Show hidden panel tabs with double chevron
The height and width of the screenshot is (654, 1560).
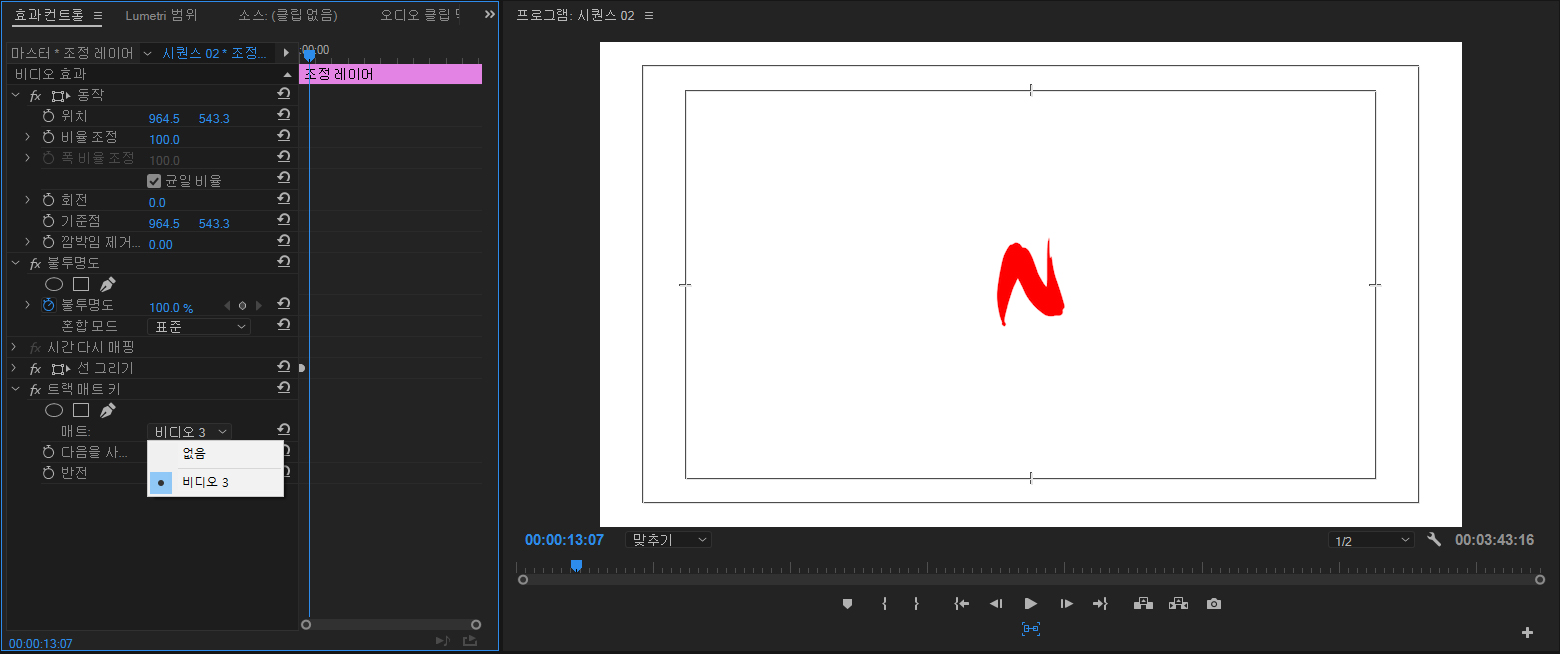click(489, 14)
